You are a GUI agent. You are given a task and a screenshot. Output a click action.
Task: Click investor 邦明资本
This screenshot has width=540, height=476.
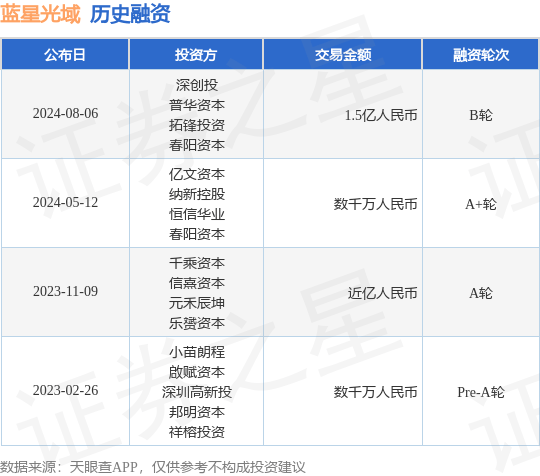click(197, 412)
